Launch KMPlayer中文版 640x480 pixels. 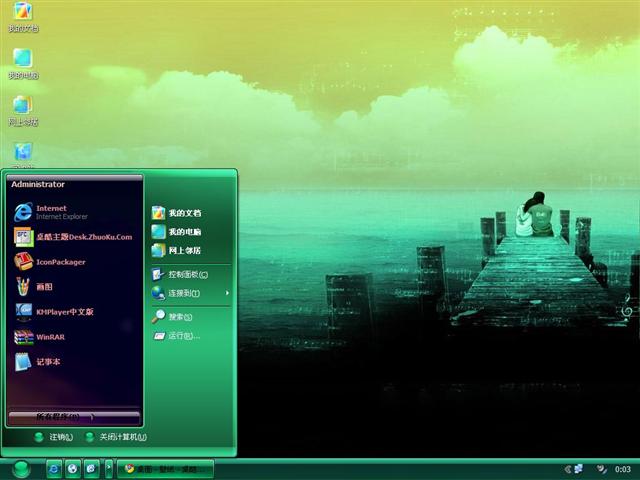pyautogui.click(x=60, y=311)
